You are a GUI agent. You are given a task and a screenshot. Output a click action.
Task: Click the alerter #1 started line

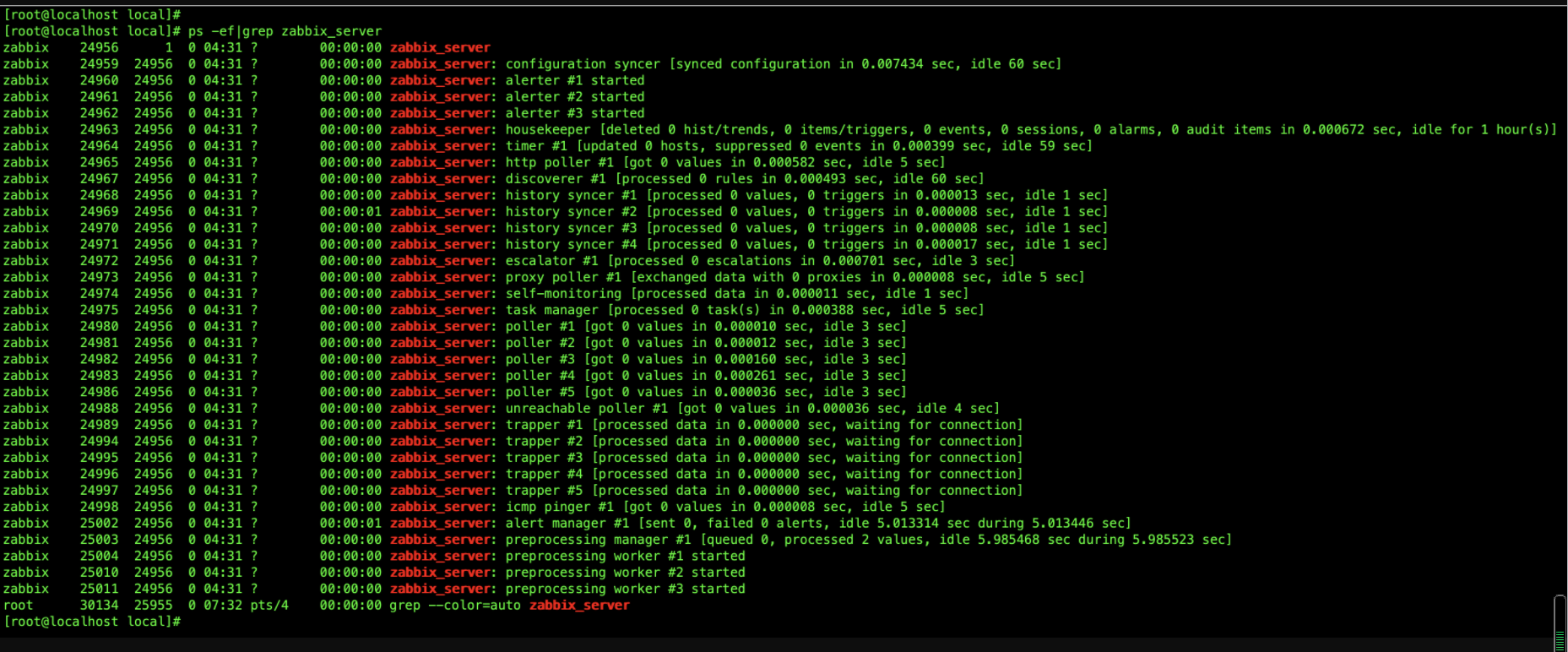(x=323, y=80)
